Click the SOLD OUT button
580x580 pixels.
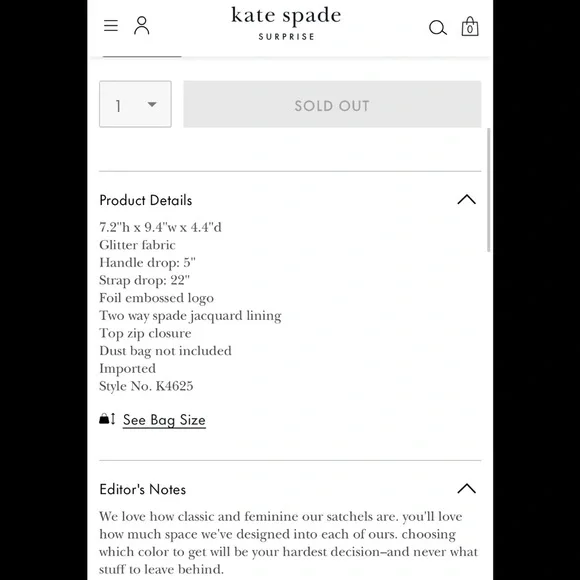click(332, 104)
